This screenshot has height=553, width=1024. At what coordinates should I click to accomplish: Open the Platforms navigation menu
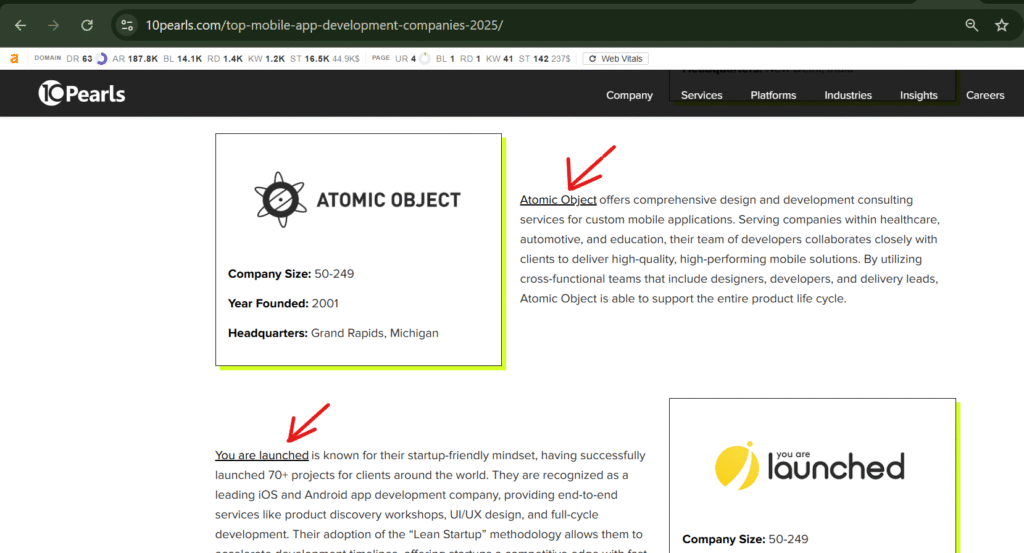pos(773,96)
